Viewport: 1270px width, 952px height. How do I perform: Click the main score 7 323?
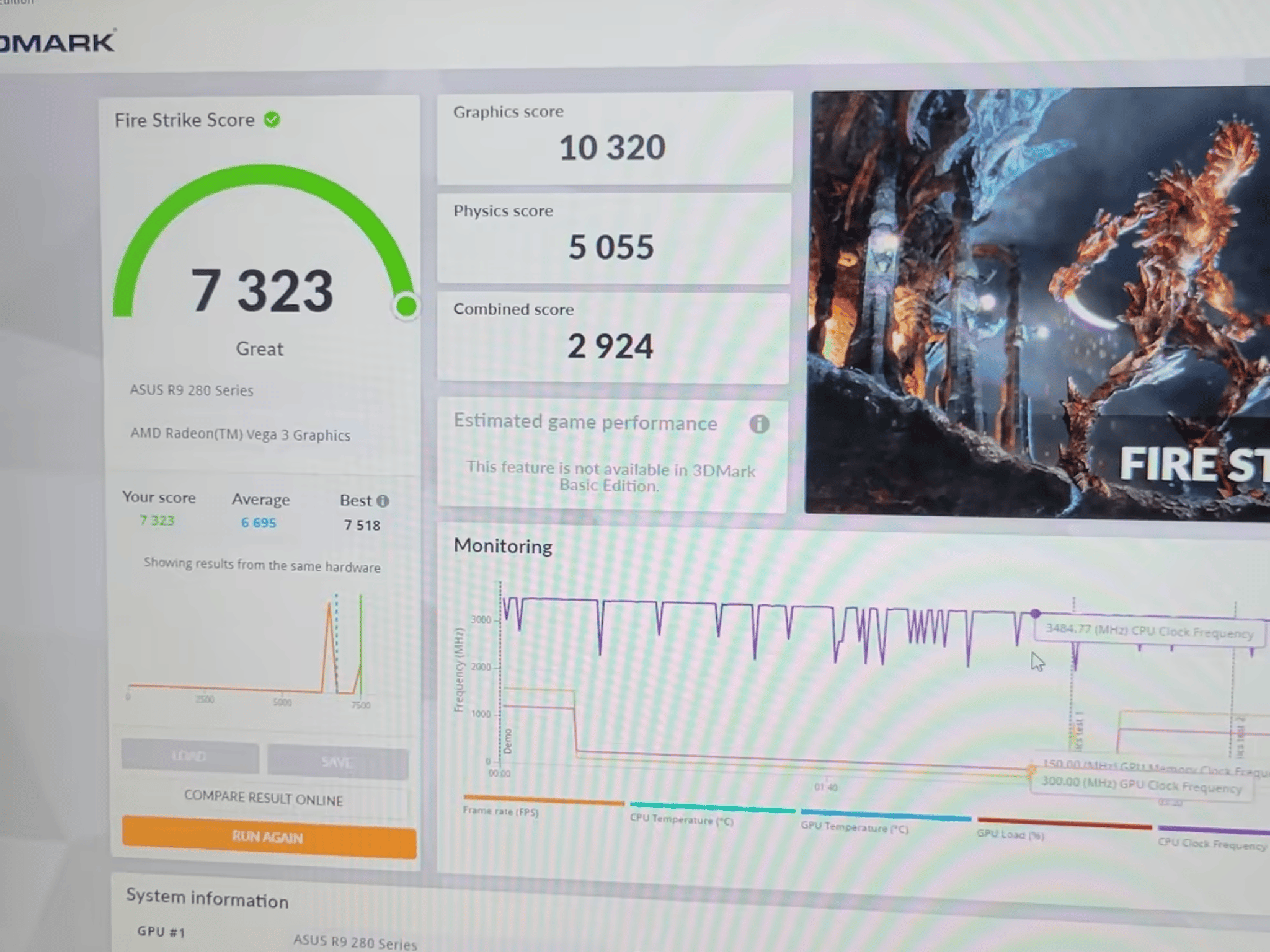point(262,290)
